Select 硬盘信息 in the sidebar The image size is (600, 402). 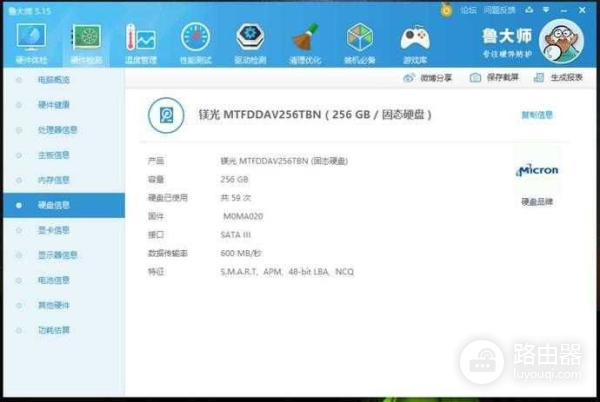(x=64, y=205)
